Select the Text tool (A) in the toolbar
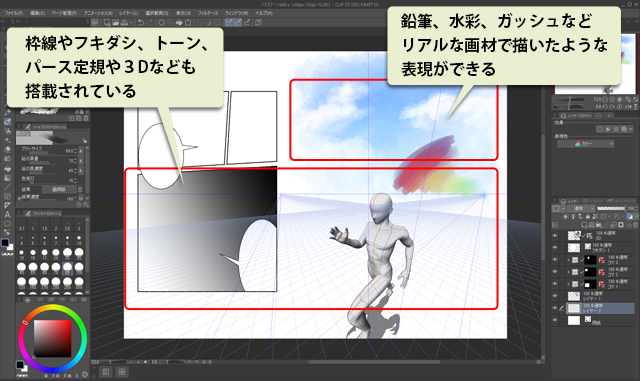This screenshot has width=640, height=381. click(7, 214)
